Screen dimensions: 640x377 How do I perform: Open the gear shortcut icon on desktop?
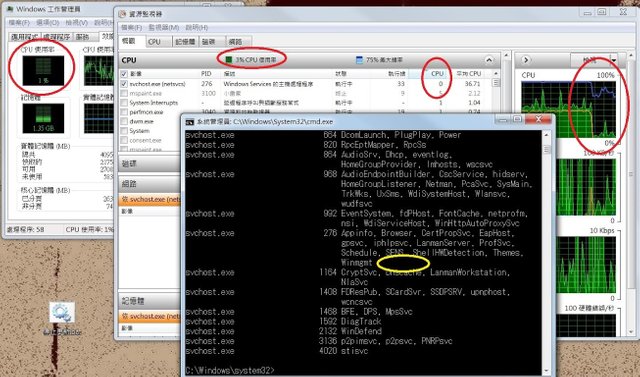pos(62,313)
